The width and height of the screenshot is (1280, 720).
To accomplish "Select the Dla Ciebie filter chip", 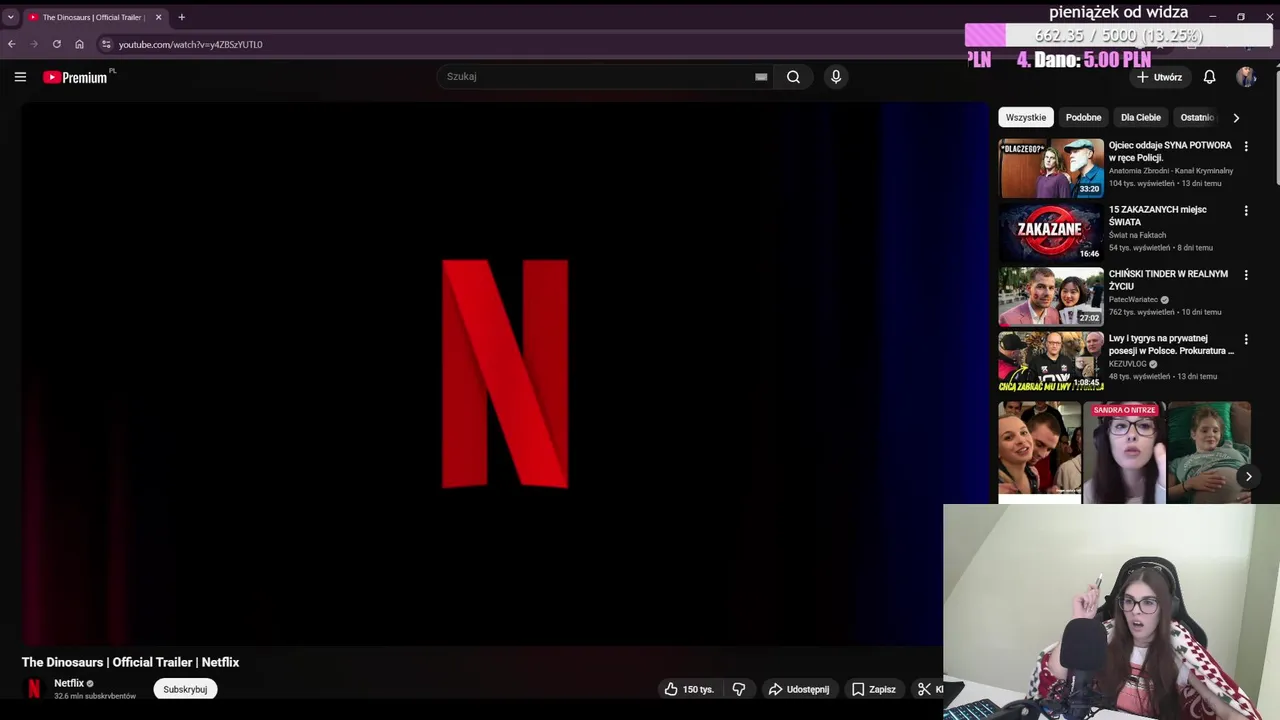I will pos(1141,117).
